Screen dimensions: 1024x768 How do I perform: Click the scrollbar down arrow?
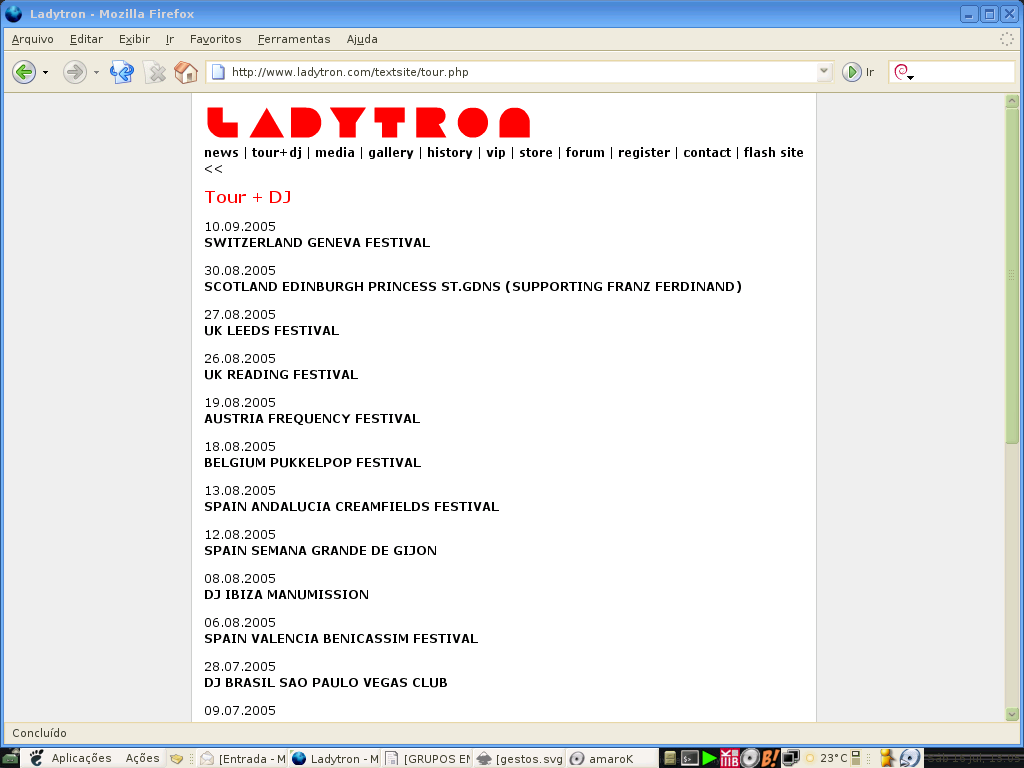pyautogui.click(x=1012, y=714)
